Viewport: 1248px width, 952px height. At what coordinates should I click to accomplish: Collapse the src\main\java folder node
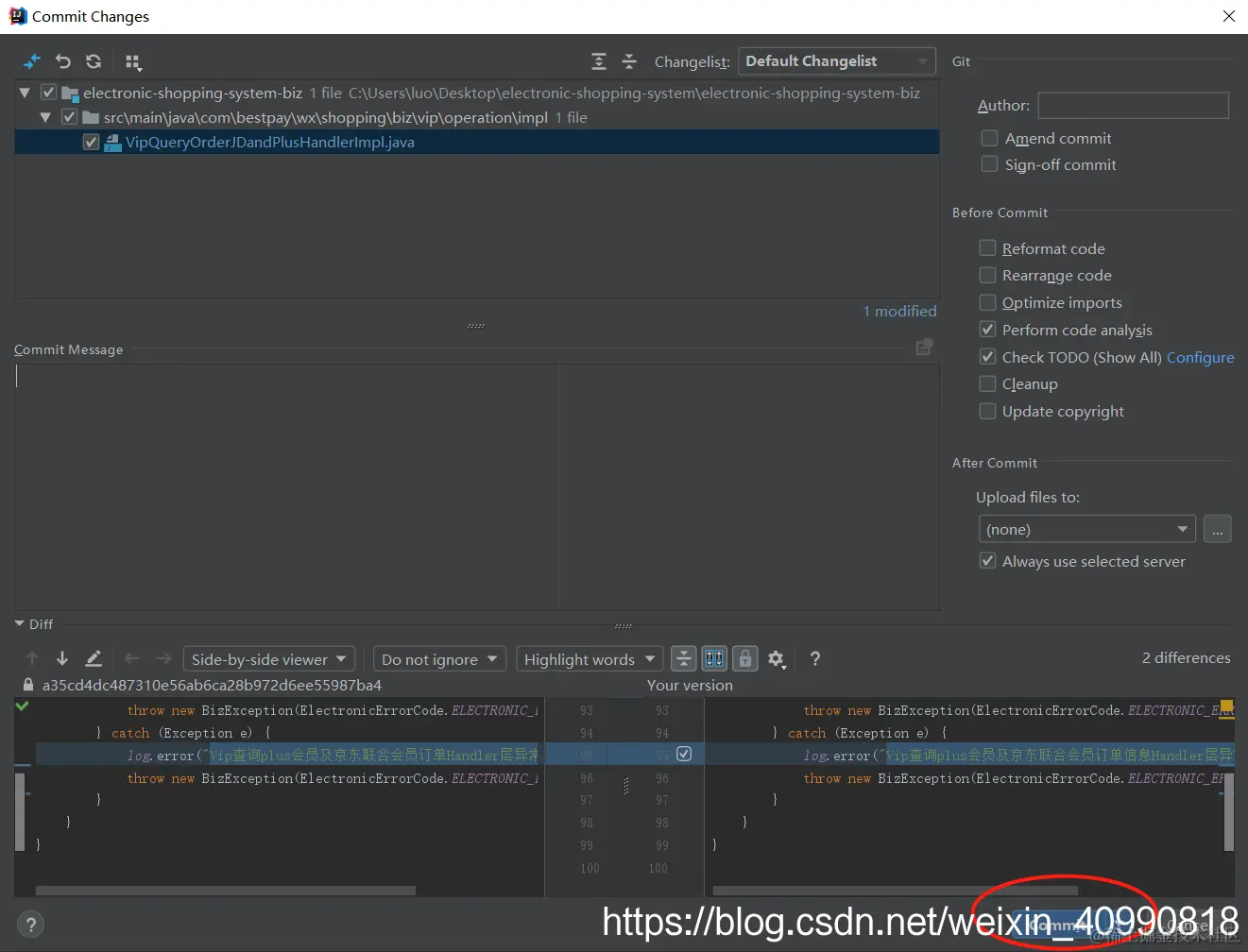pyautogui.click(x=45, y=117)
